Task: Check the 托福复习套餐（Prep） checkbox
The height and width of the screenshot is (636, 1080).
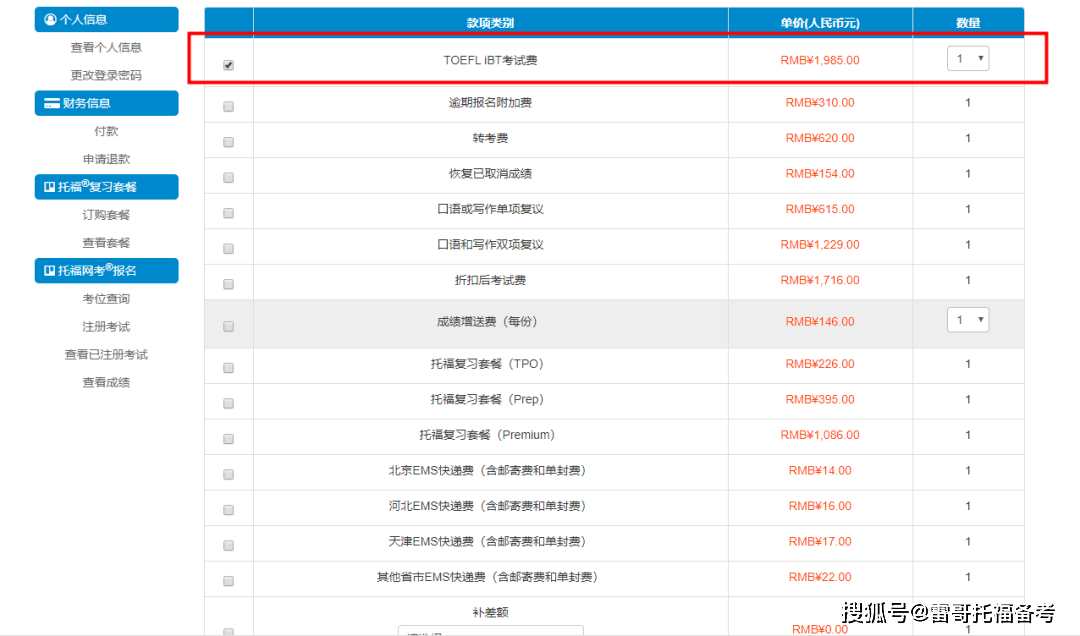Action: (228, 404)
